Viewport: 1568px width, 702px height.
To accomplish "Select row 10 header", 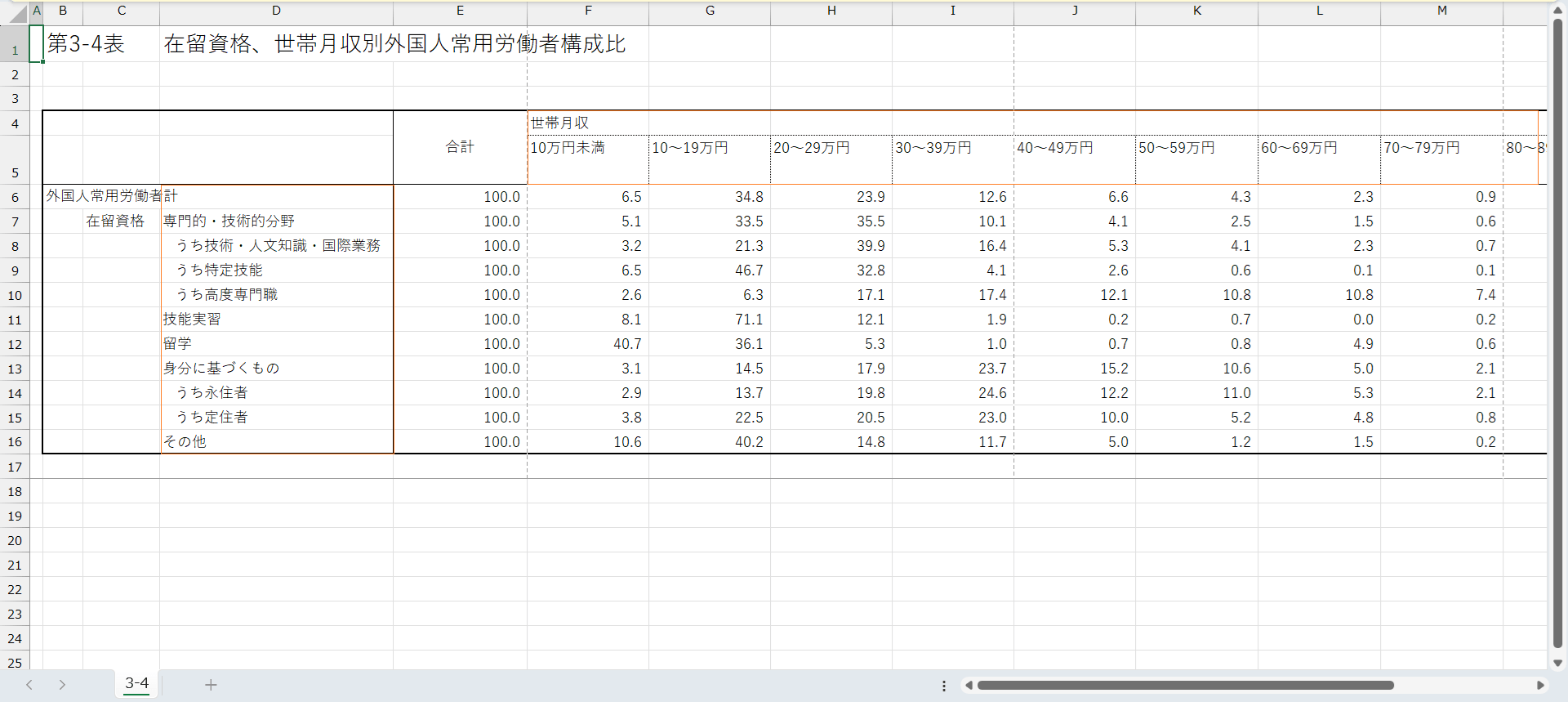I will (15, 295).
